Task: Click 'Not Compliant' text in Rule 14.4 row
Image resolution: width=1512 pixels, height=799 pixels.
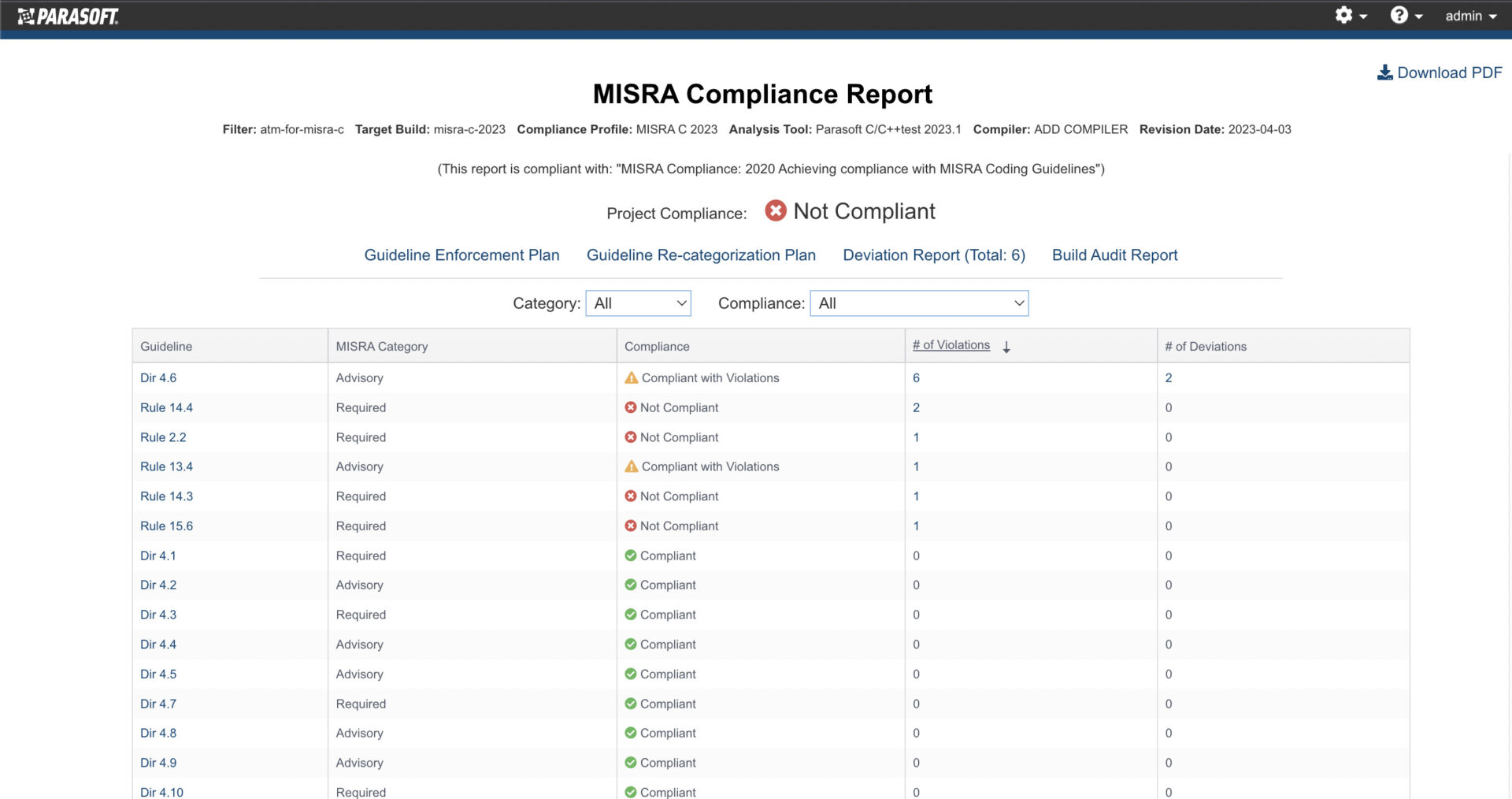Action: point(679,407)
